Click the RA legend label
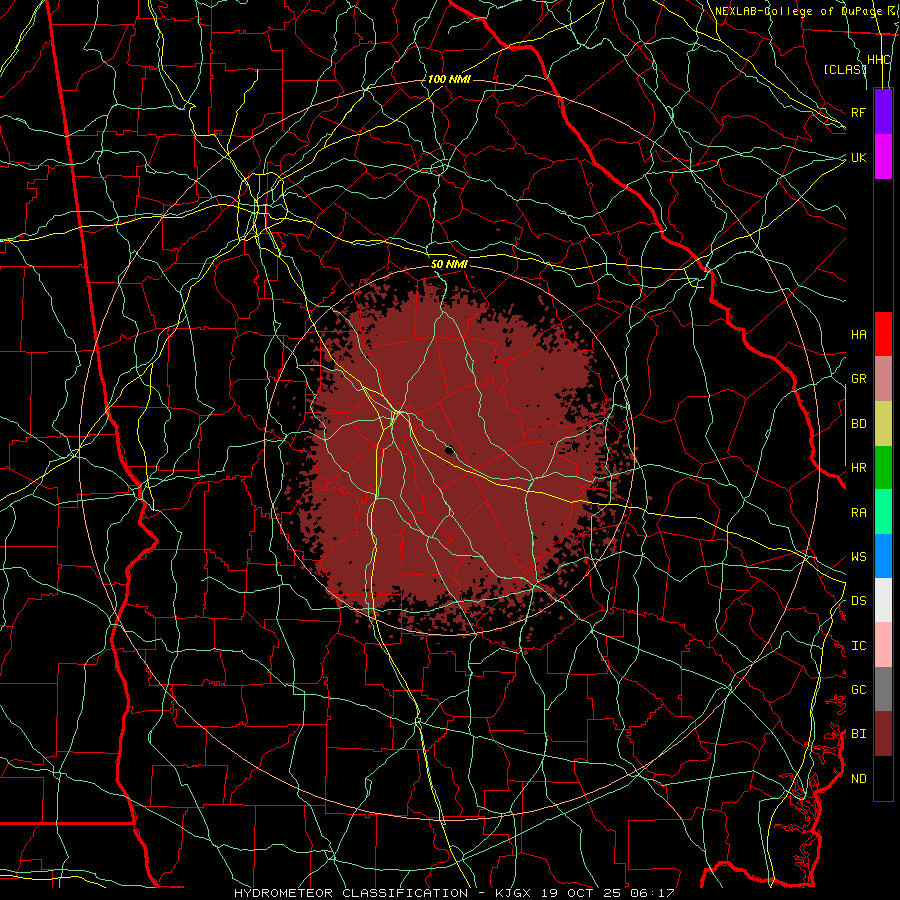Image resolution: width=900 pixels, height=900 pixels. (859, 513)
